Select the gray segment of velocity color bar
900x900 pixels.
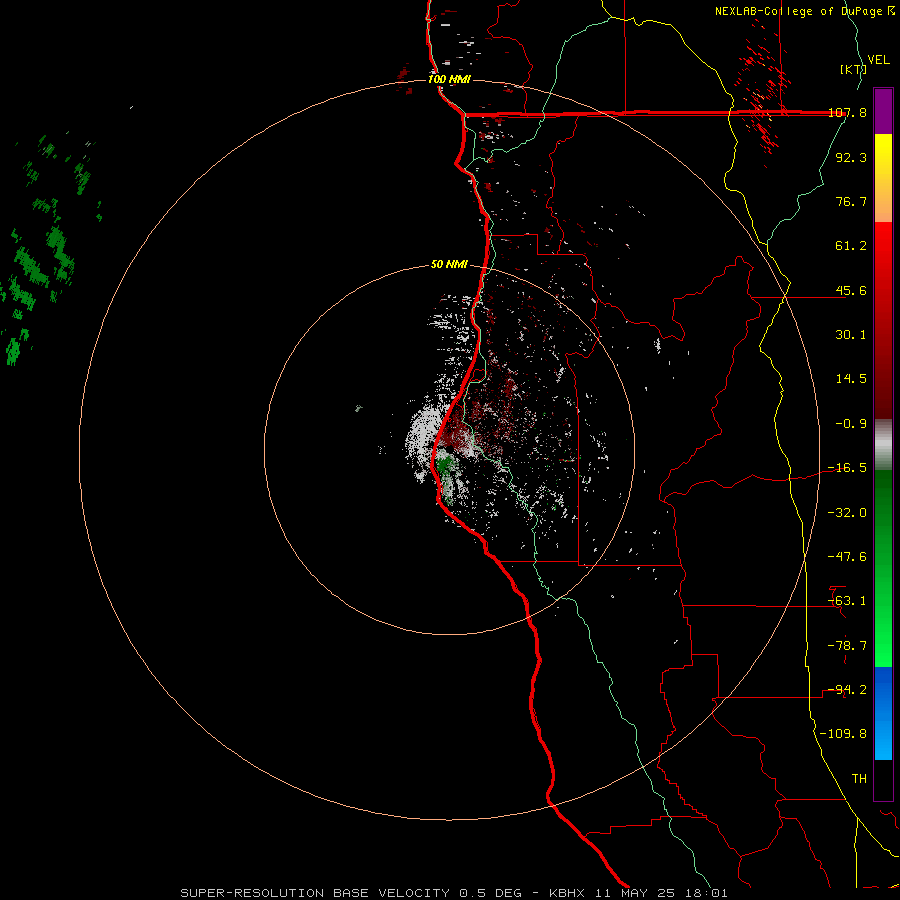point(883,445)
